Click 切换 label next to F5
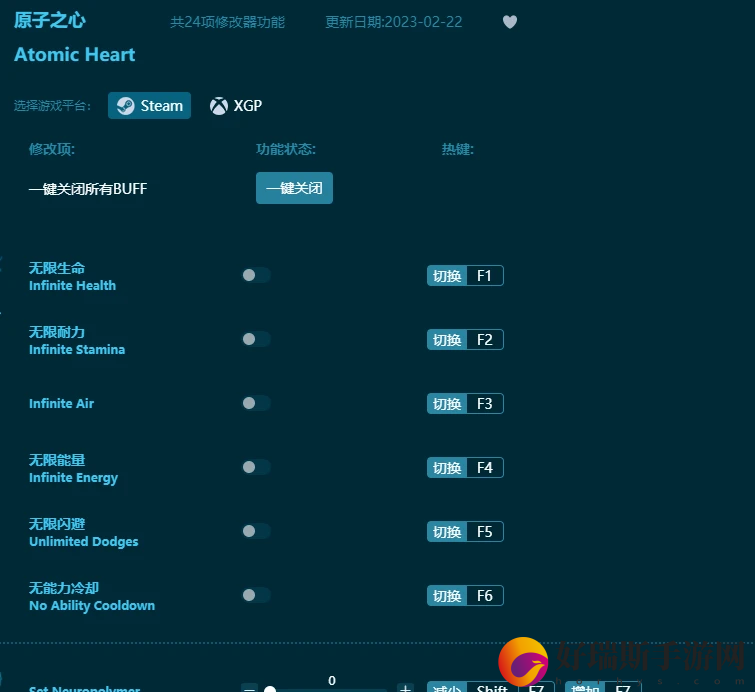The width and height of the screenshot is (755, 692). 447,532
